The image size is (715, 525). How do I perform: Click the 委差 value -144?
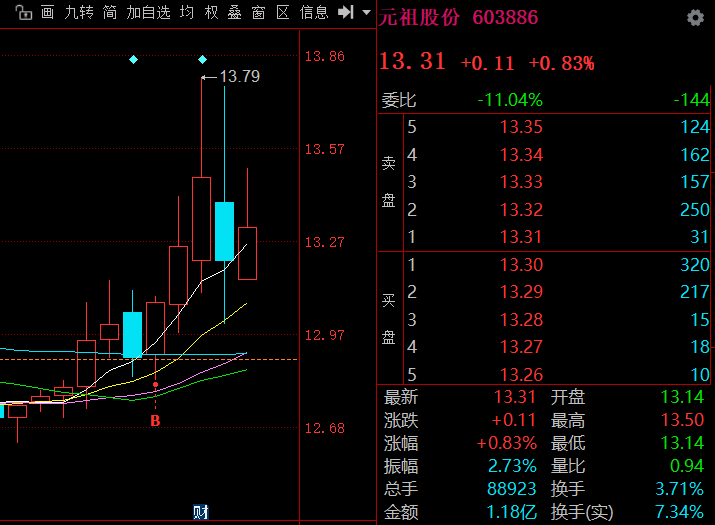click(x=691, y=100)
